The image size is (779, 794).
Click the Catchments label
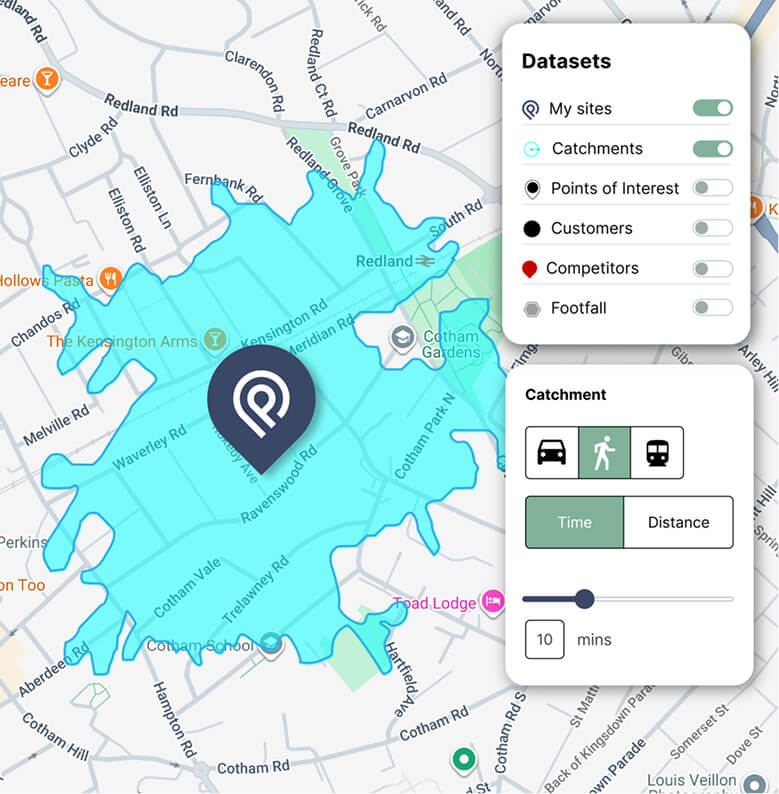pos(597,148)
